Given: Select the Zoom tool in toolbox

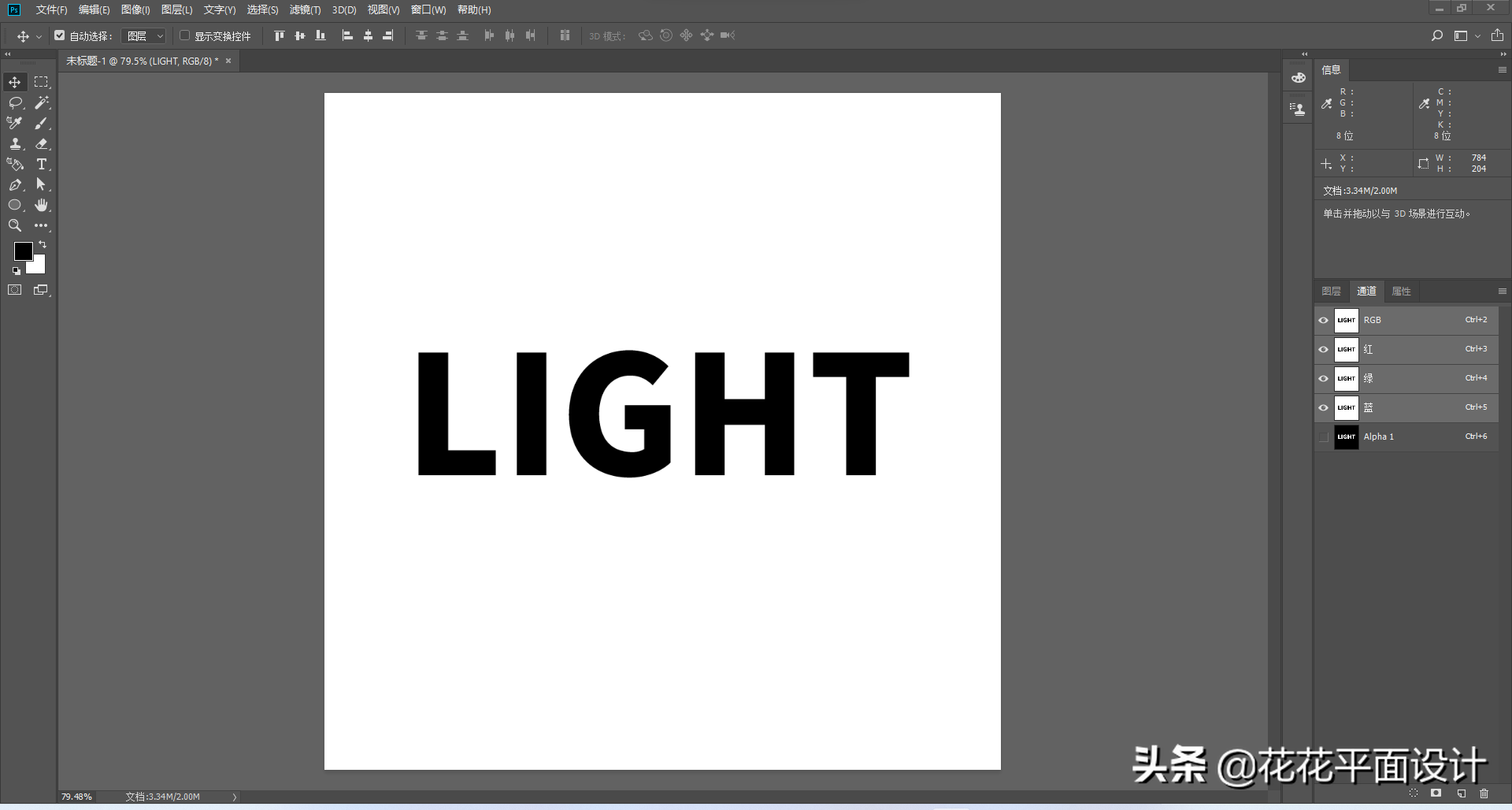Looking at the screenshot, I should pos(15,225).
